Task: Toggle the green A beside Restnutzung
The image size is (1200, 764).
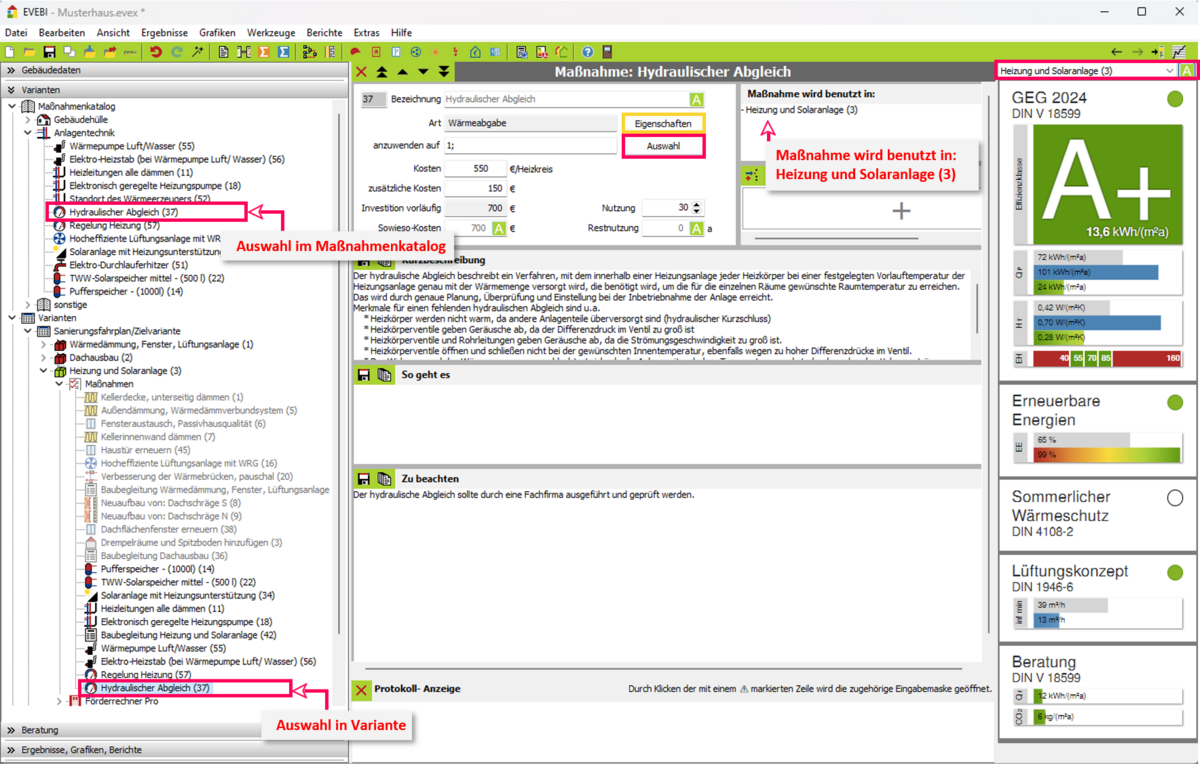Action: click(696, 229)
